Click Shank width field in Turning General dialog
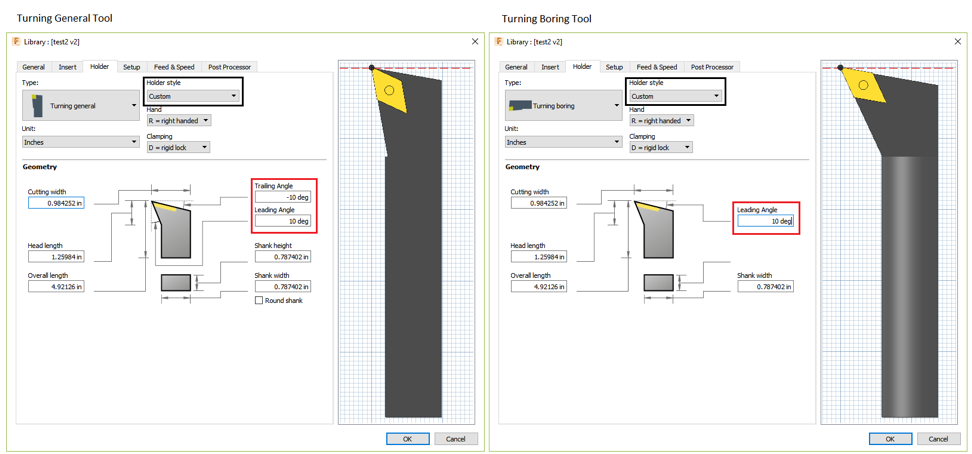This screenshot has width=972, height=454. pos(283,287)
